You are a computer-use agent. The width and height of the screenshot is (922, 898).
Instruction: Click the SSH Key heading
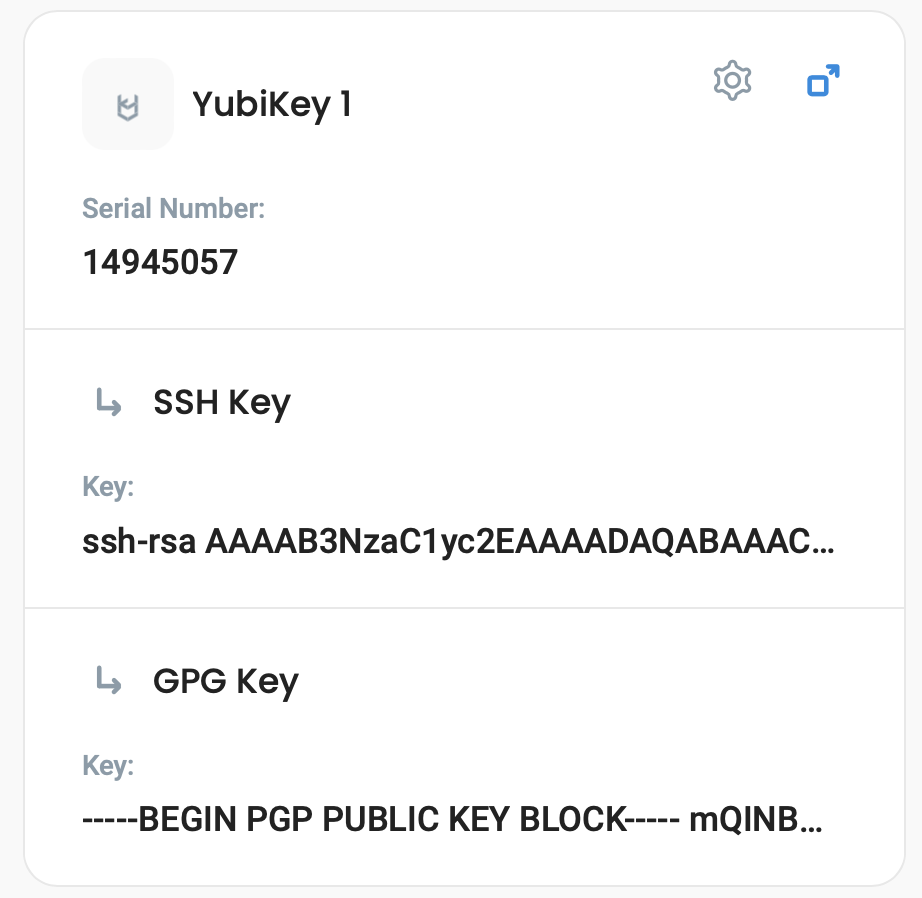[x=221, y=403]
